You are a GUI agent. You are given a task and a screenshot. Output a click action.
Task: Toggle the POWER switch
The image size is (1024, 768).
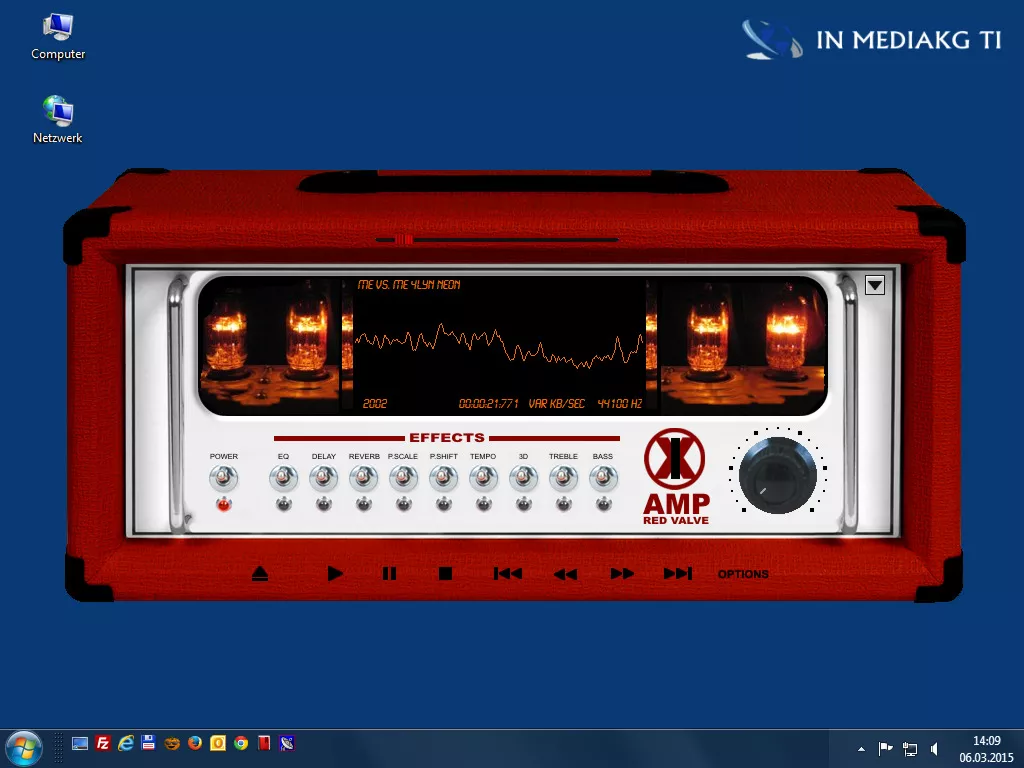tap(223, 480)
